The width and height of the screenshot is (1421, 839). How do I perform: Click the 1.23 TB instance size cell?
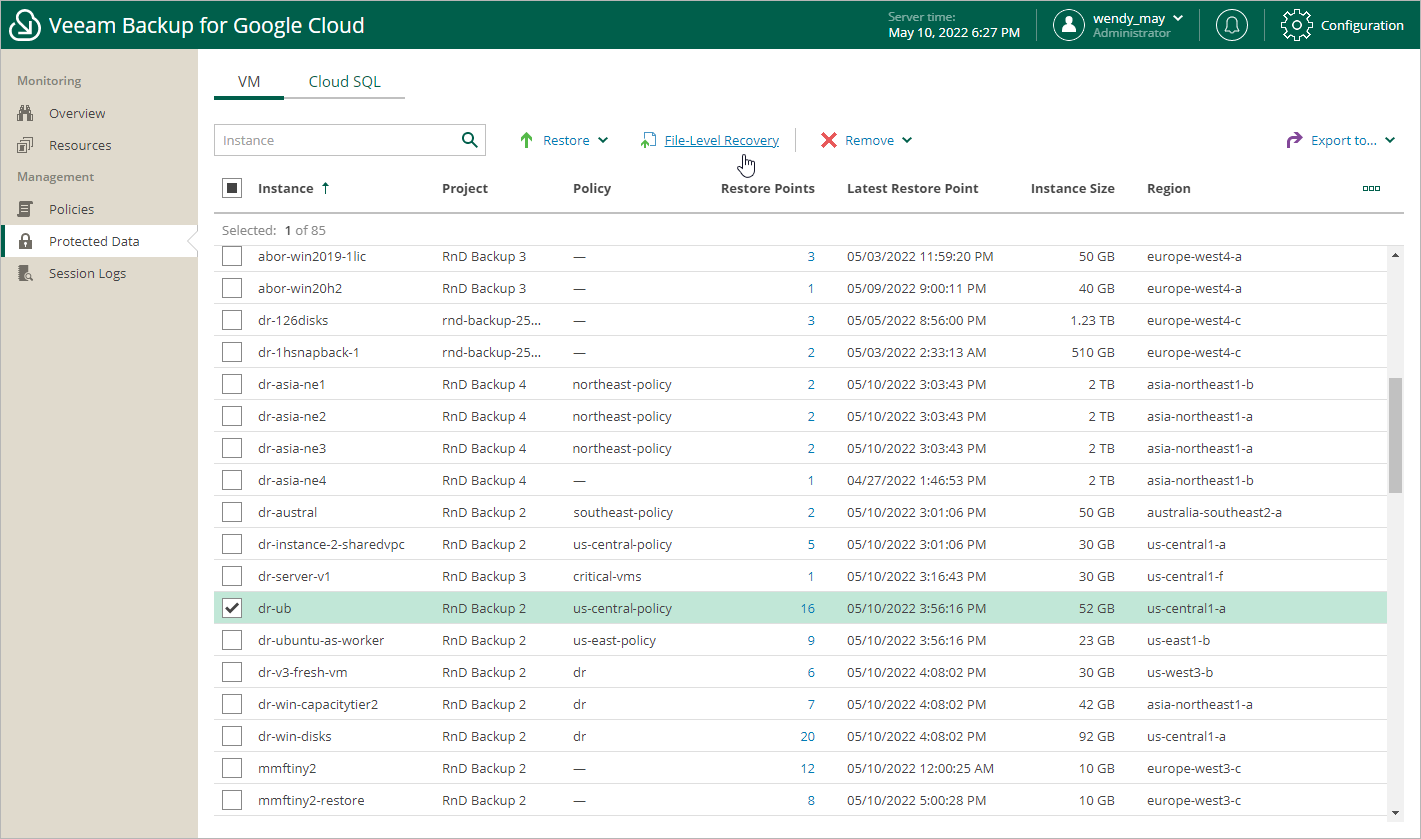[x=1092, y=321]
